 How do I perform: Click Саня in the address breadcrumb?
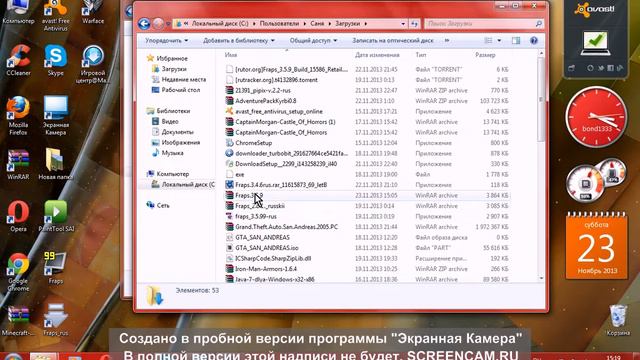317,24
